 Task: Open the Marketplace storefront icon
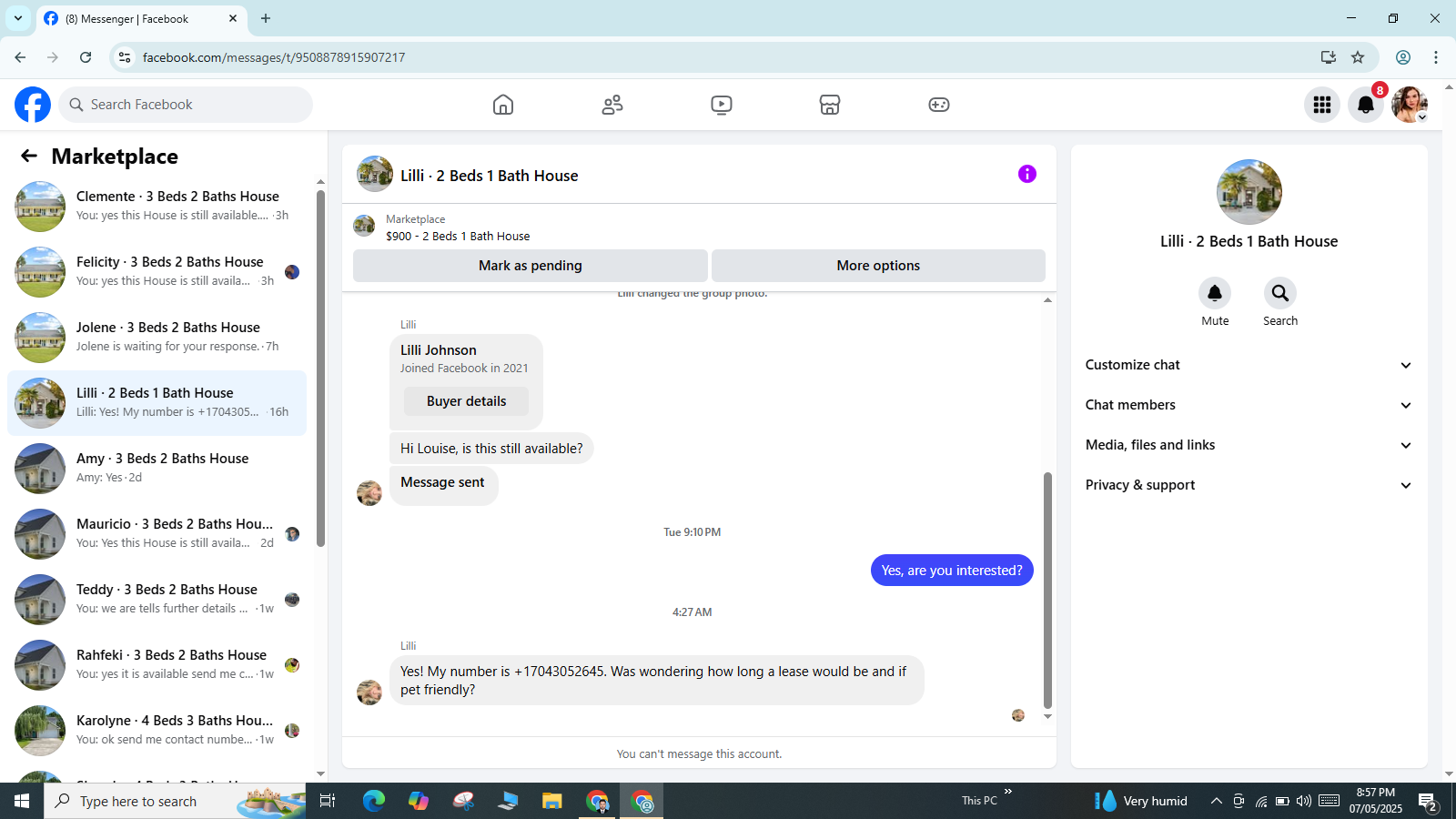click(830, 105)
